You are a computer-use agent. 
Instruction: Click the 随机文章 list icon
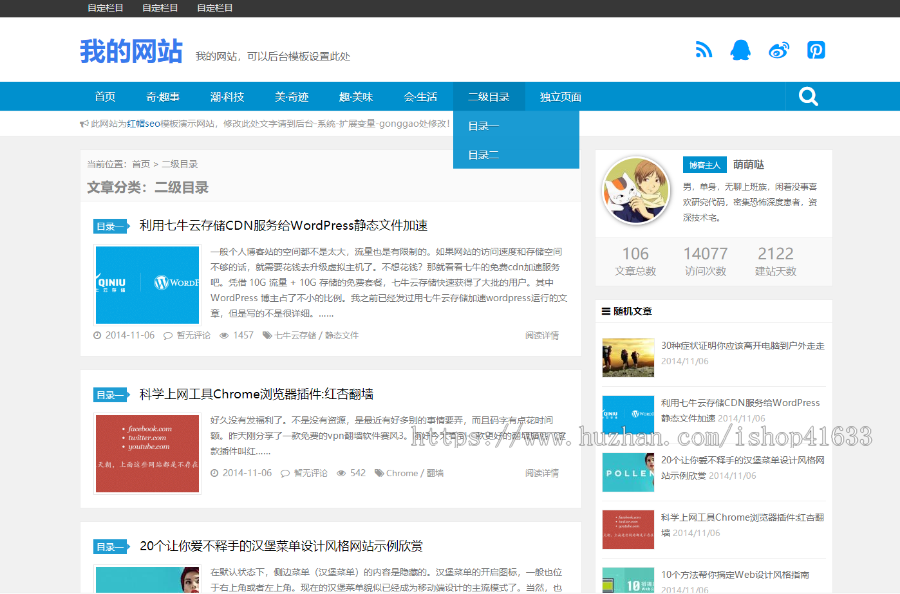pyautogui.click(x=606, y=311)
